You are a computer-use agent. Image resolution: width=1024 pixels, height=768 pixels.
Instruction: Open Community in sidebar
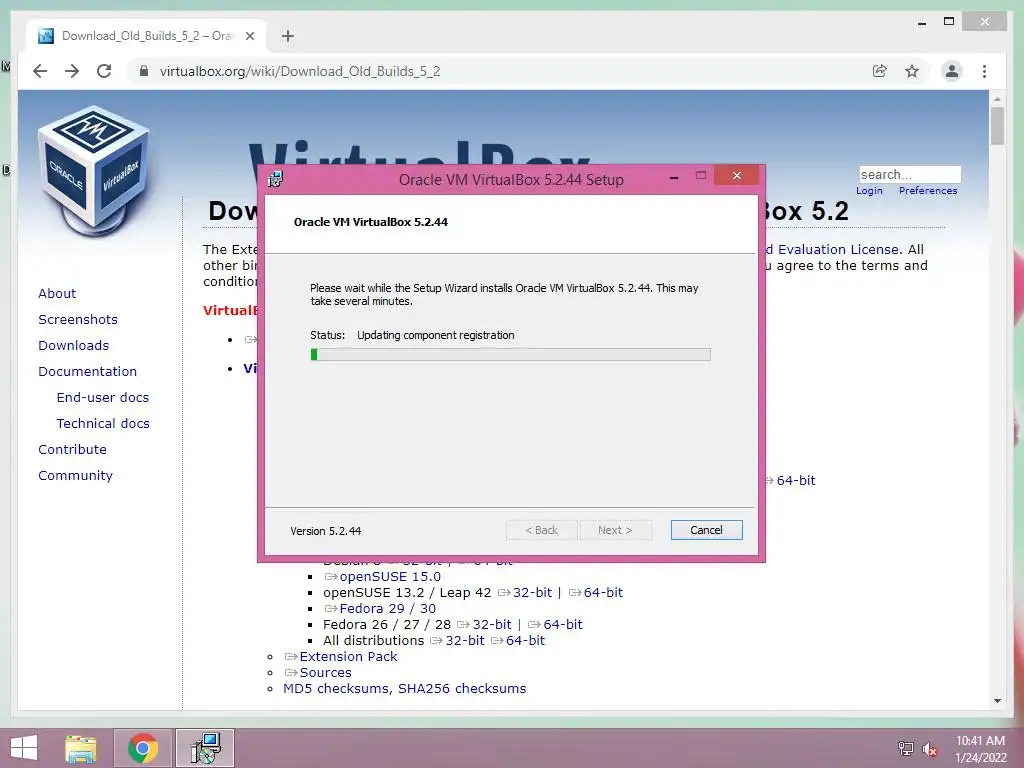pyautogui.click(x=75, y=475)
